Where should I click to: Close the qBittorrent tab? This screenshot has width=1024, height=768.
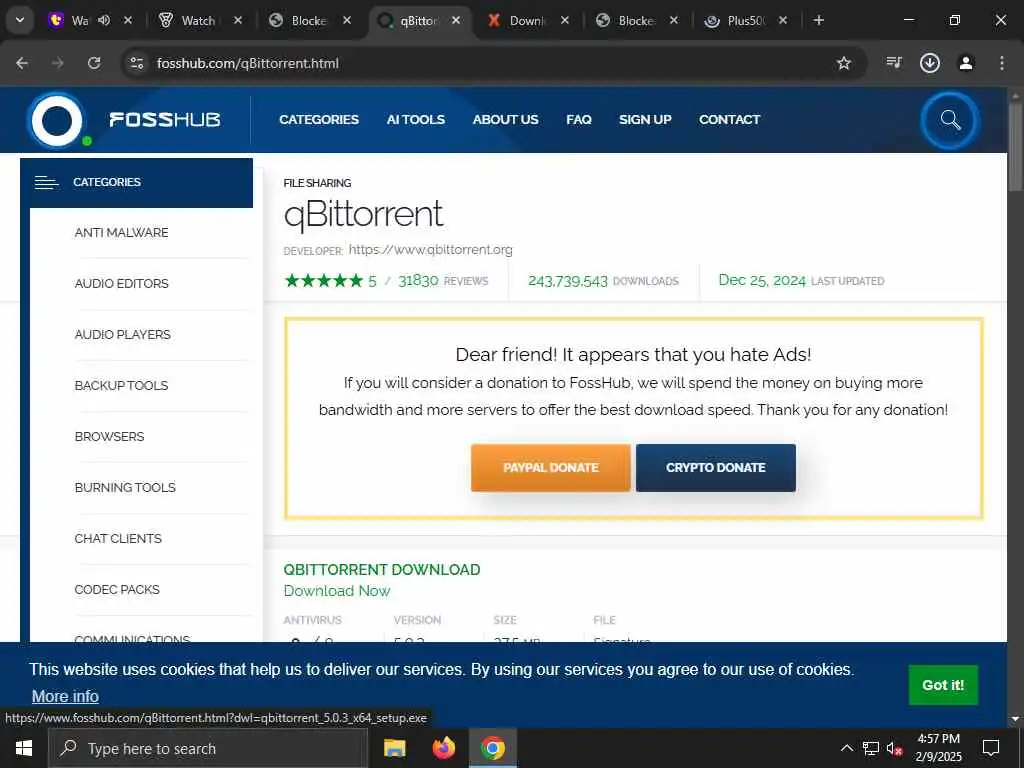coord(456,20)
